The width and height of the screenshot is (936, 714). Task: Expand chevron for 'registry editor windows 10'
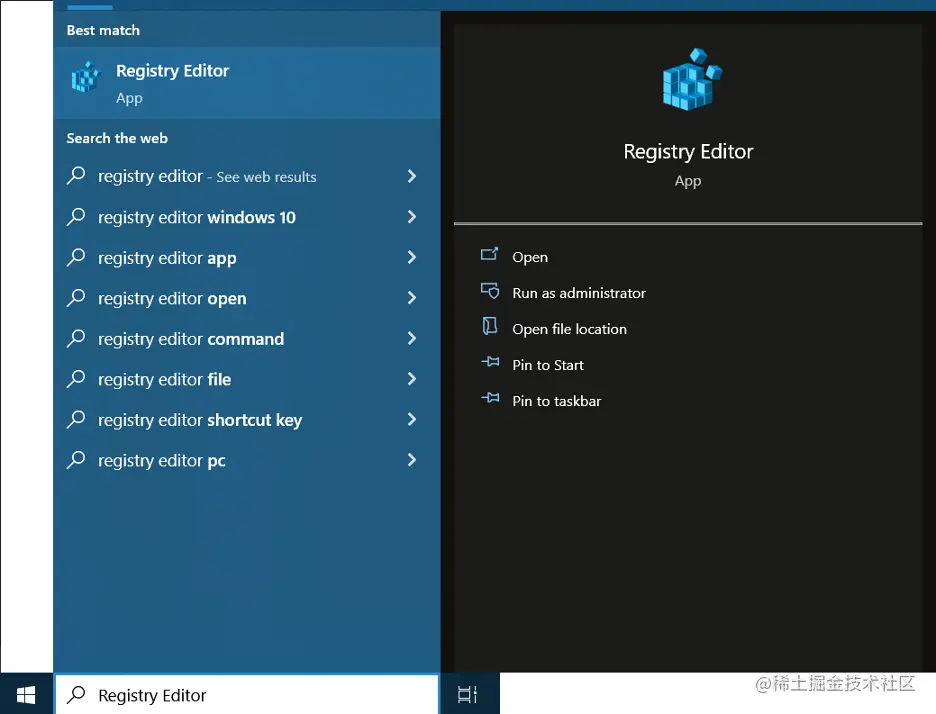pyautogui.click(x=411, y=217)
